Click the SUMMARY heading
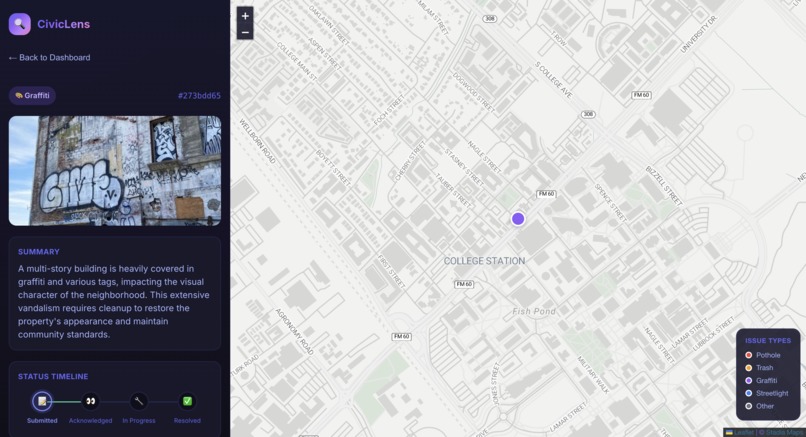 point(39,252)
